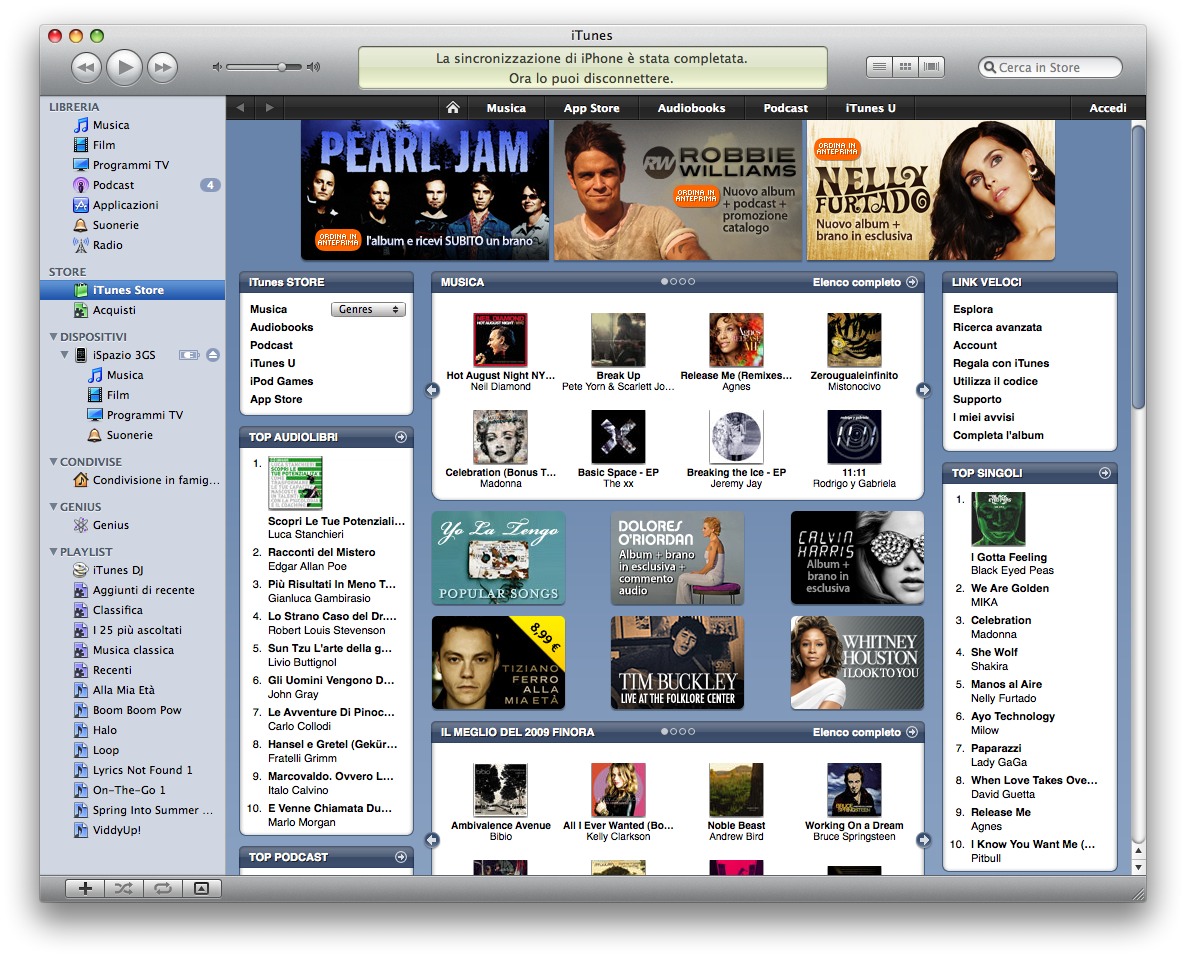The width and height of the screenshot is (1186, 957).
Task: Click the Cerca in Store search field
Action: click(1050, 67)
